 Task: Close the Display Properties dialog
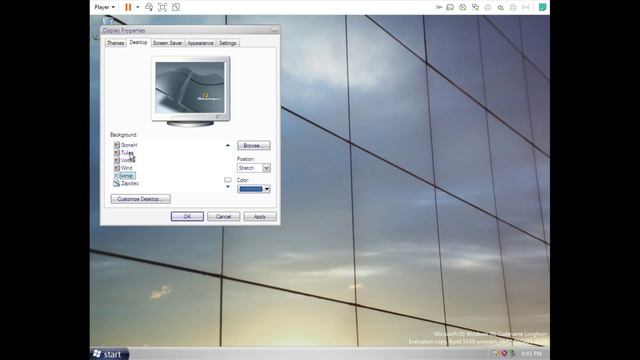click(x=275, y=30)
